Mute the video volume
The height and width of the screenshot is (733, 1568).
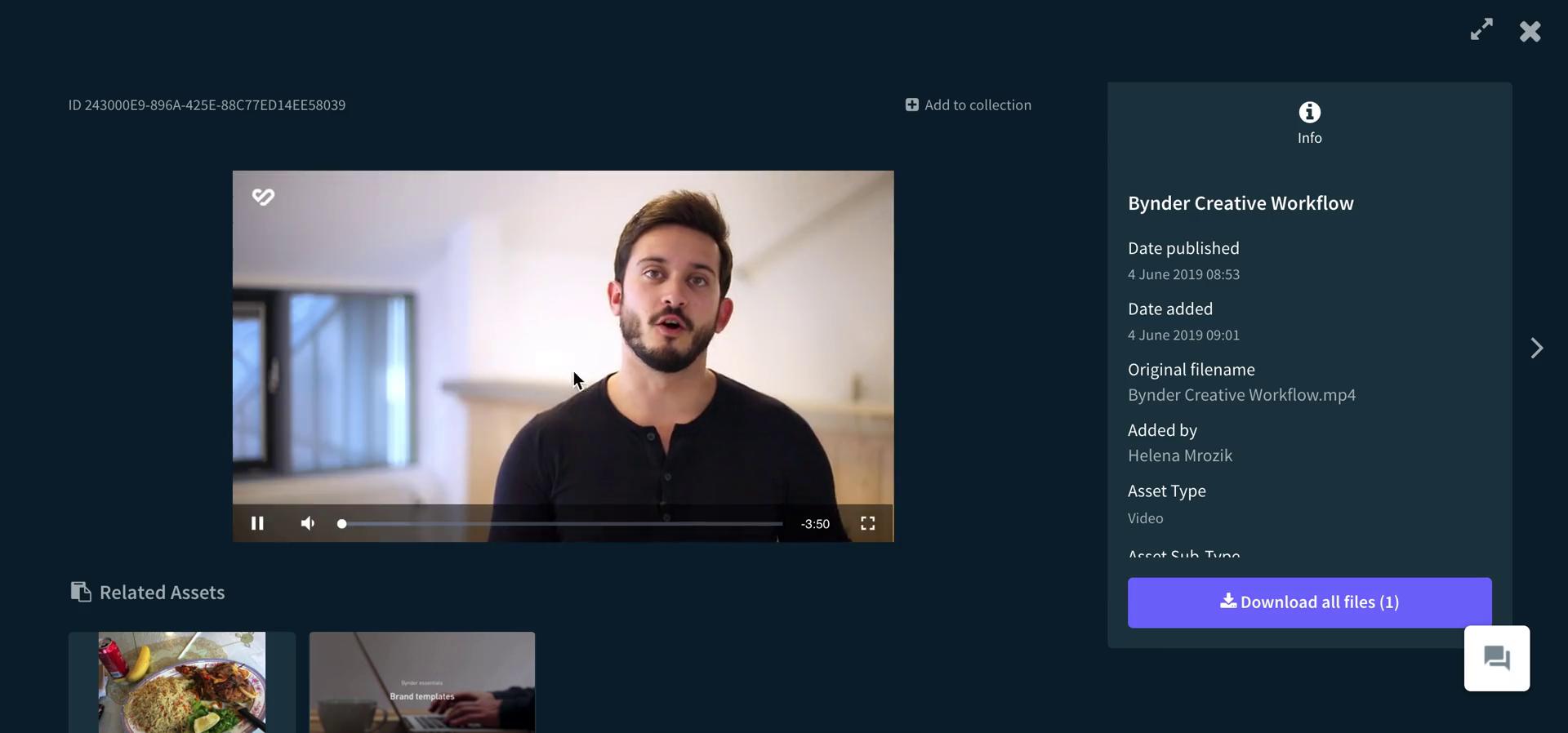(x=308, y=523)
